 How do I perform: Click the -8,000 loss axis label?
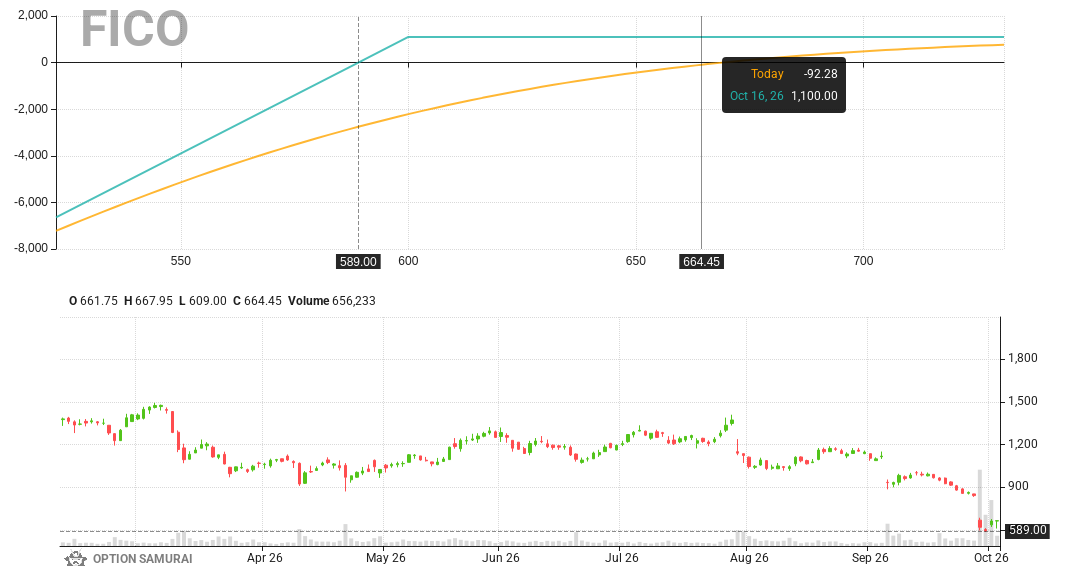[x=31, y=248]
